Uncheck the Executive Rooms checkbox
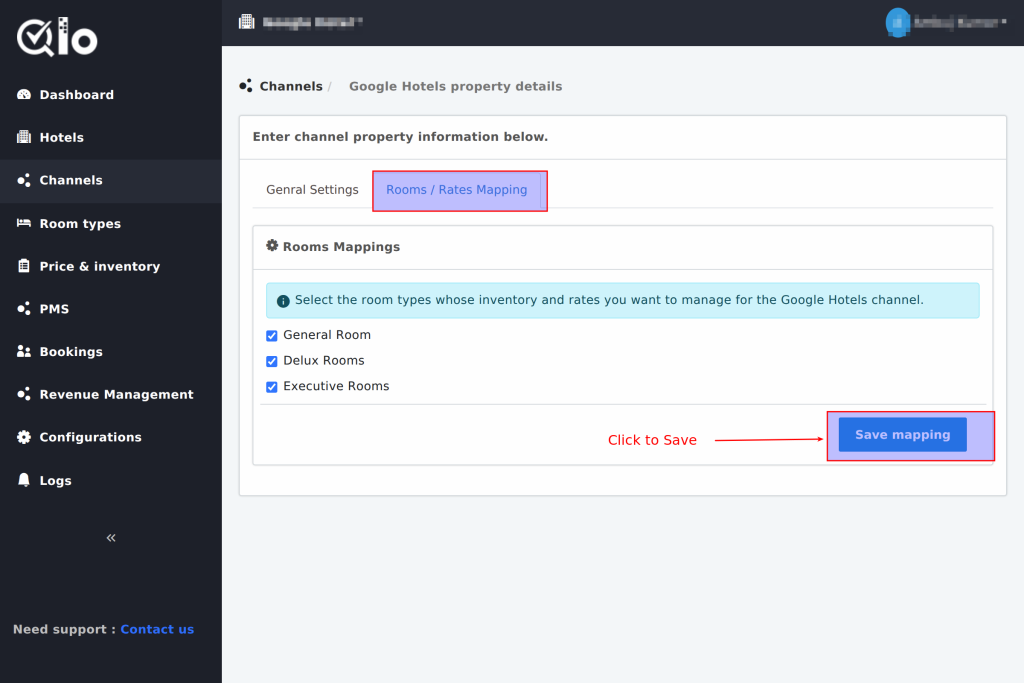The image size is (1024, 683). (272, 387)
